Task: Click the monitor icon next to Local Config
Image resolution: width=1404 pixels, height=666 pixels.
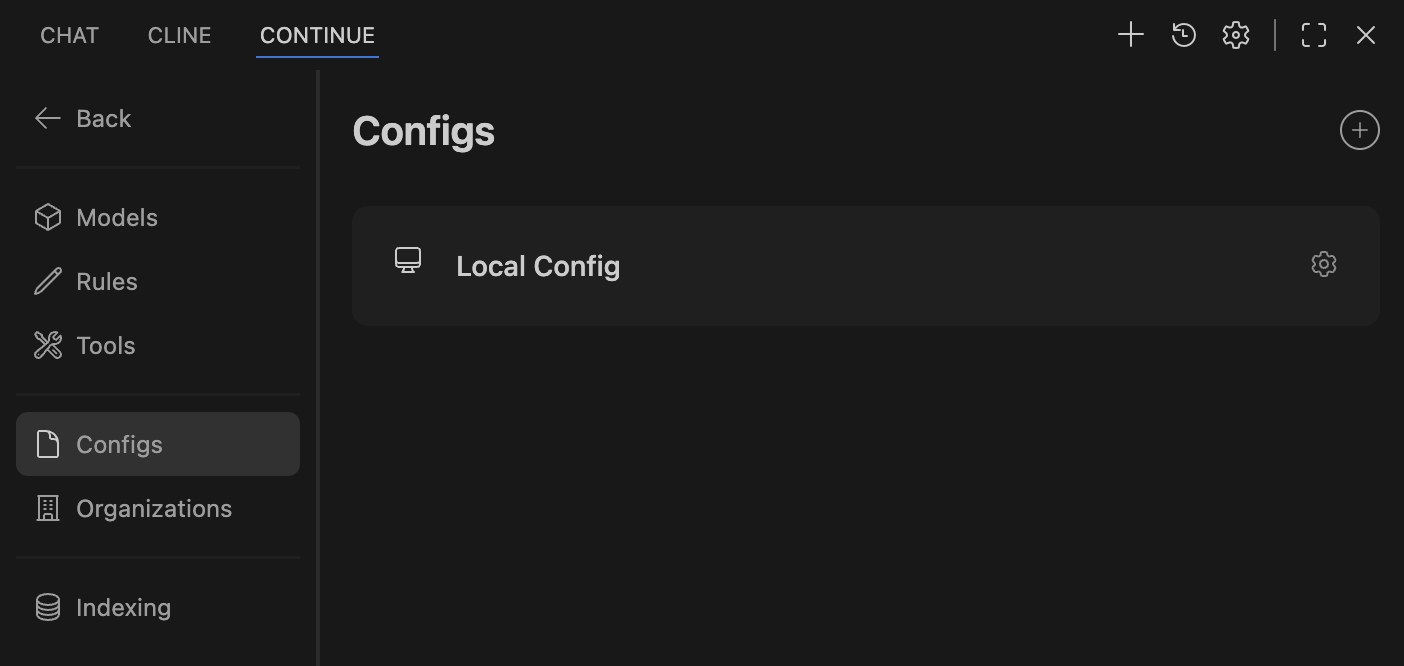Action: coord(407,260)
